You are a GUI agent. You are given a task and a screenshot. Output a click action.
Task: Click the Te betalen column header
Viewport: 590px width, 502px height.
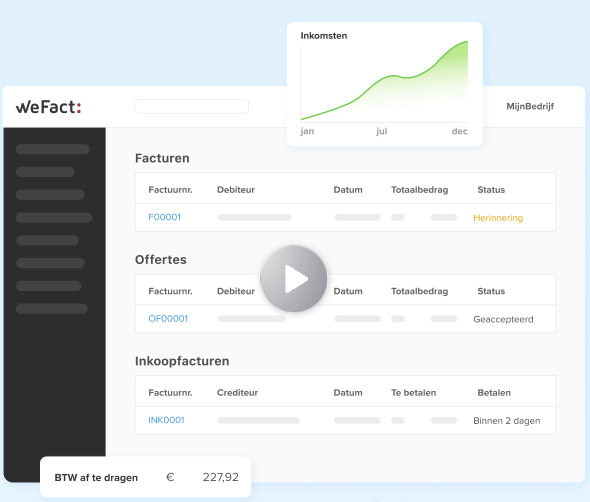click(414, 392)
